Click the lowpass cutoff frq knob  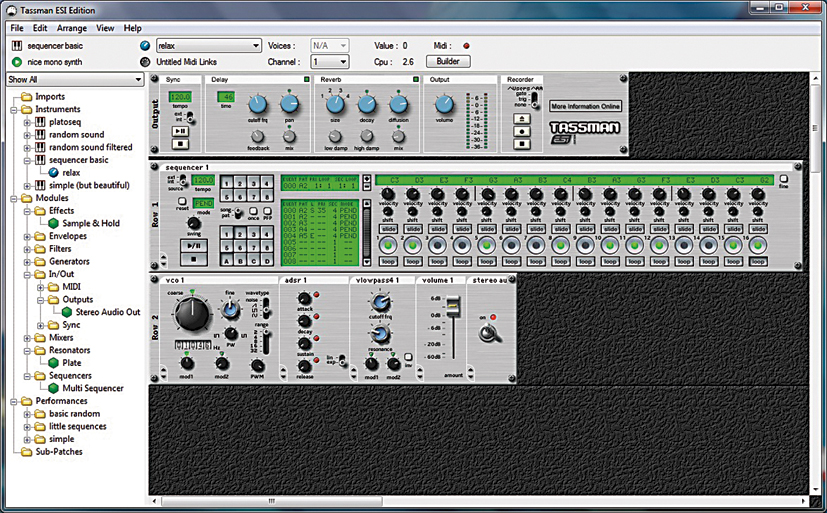pyautogui.click(x=380, y=302)
